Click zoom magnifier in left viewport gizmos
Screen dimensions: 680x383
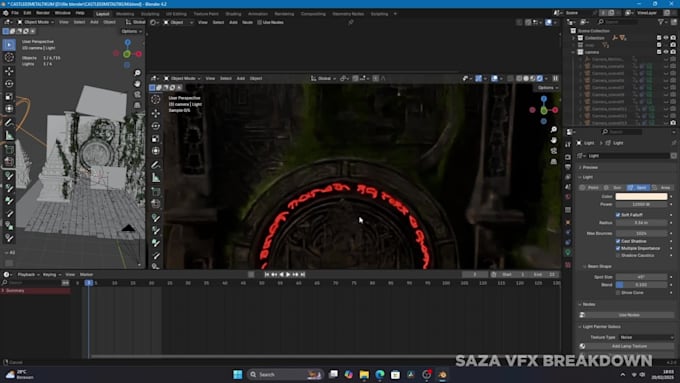137,73
